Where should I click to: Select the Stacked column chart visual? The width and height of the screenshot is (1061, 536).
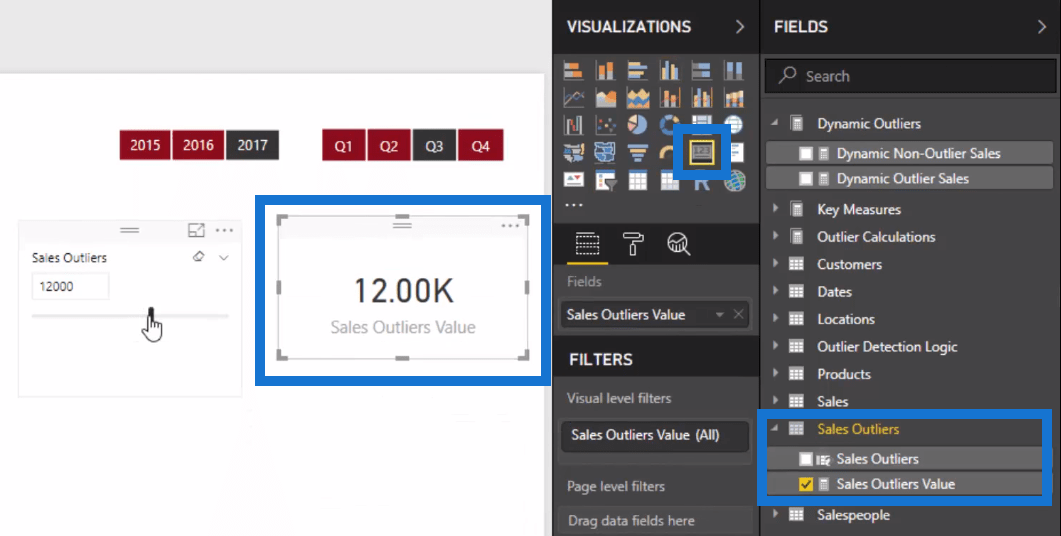click(x=605, y=70)
